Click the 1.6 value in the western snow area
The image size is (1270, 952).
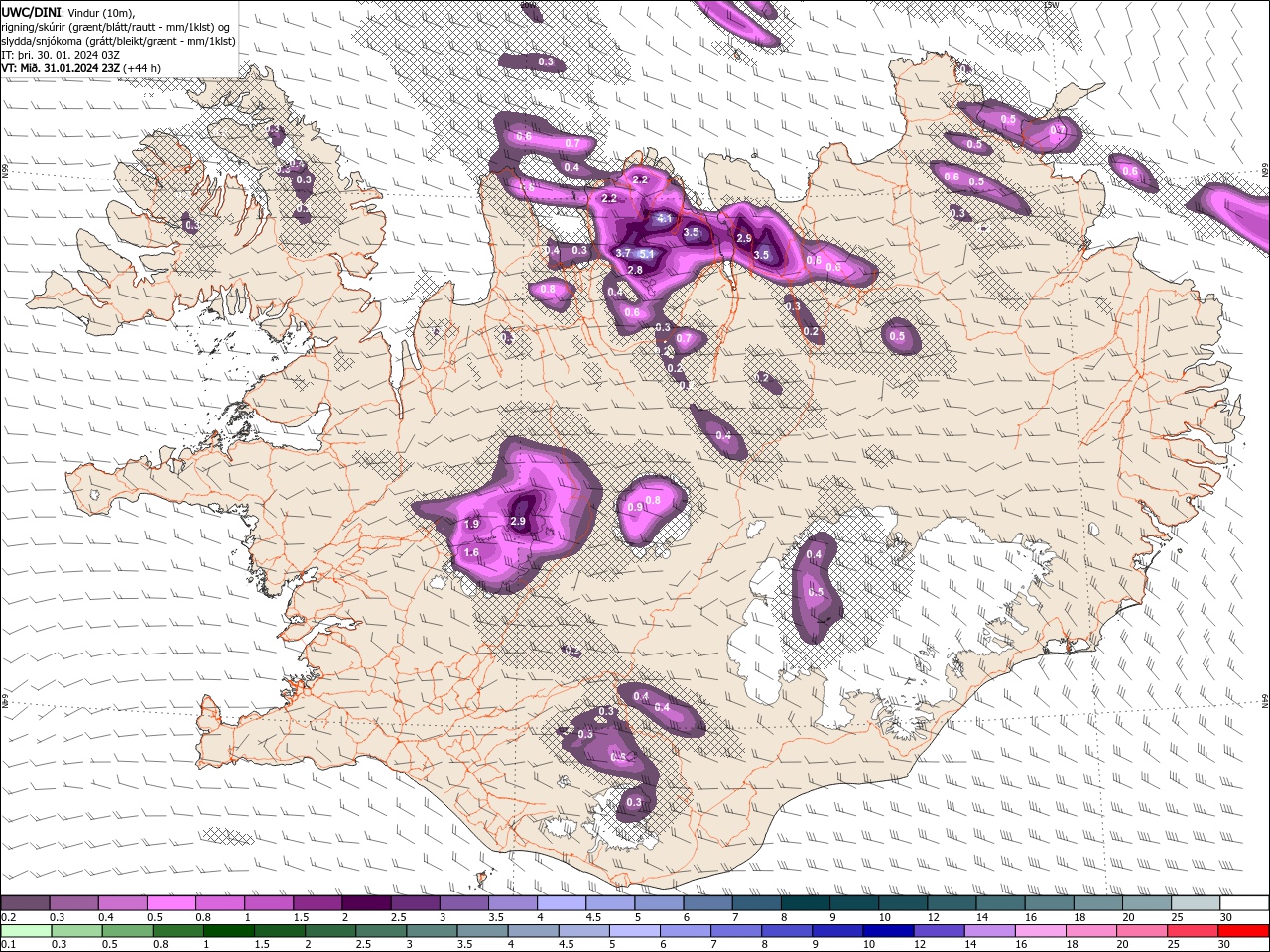(x=472, y=553)
